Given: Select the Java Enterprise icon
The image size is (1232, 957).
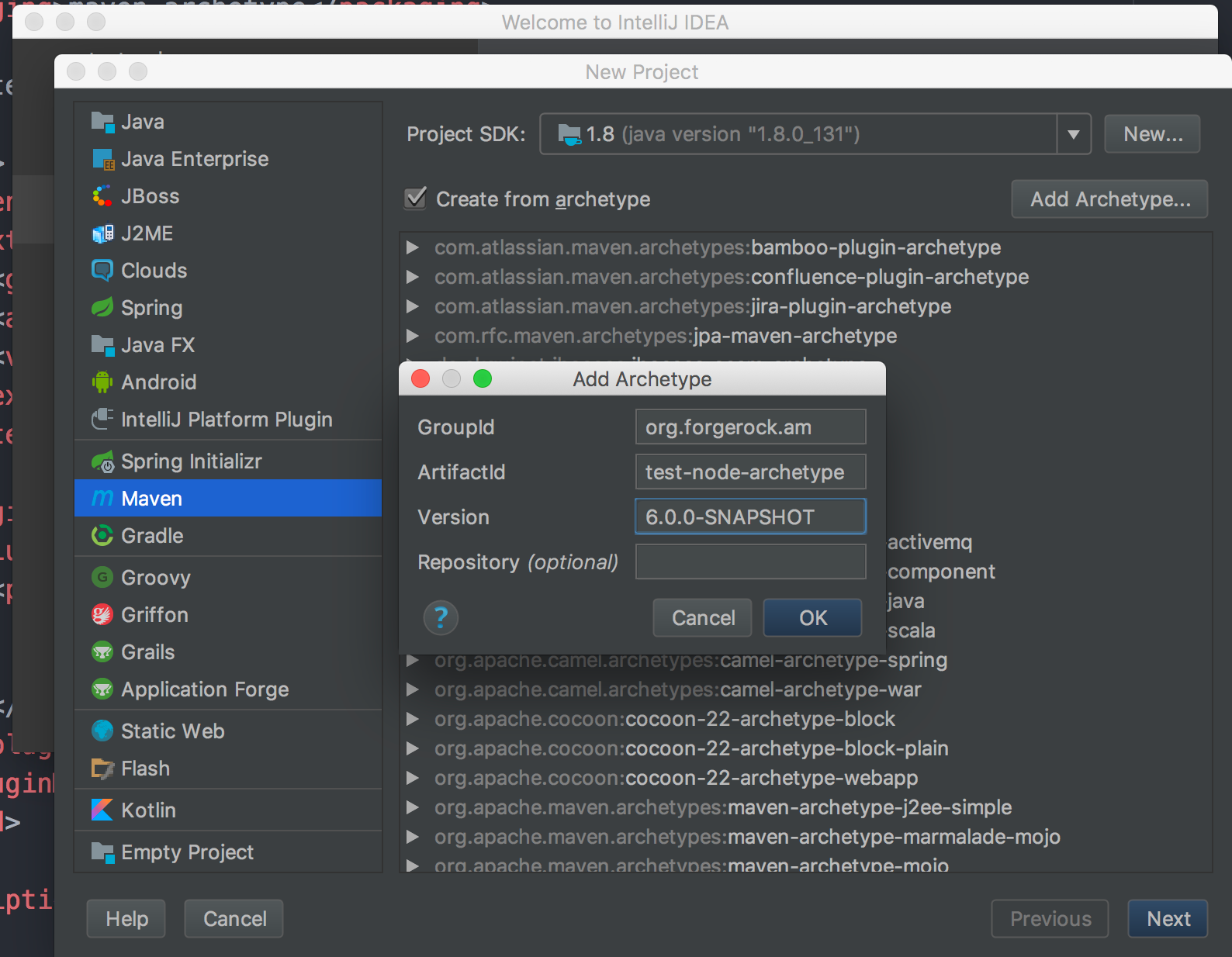Looking at the screenshot, I should point(102,159).
